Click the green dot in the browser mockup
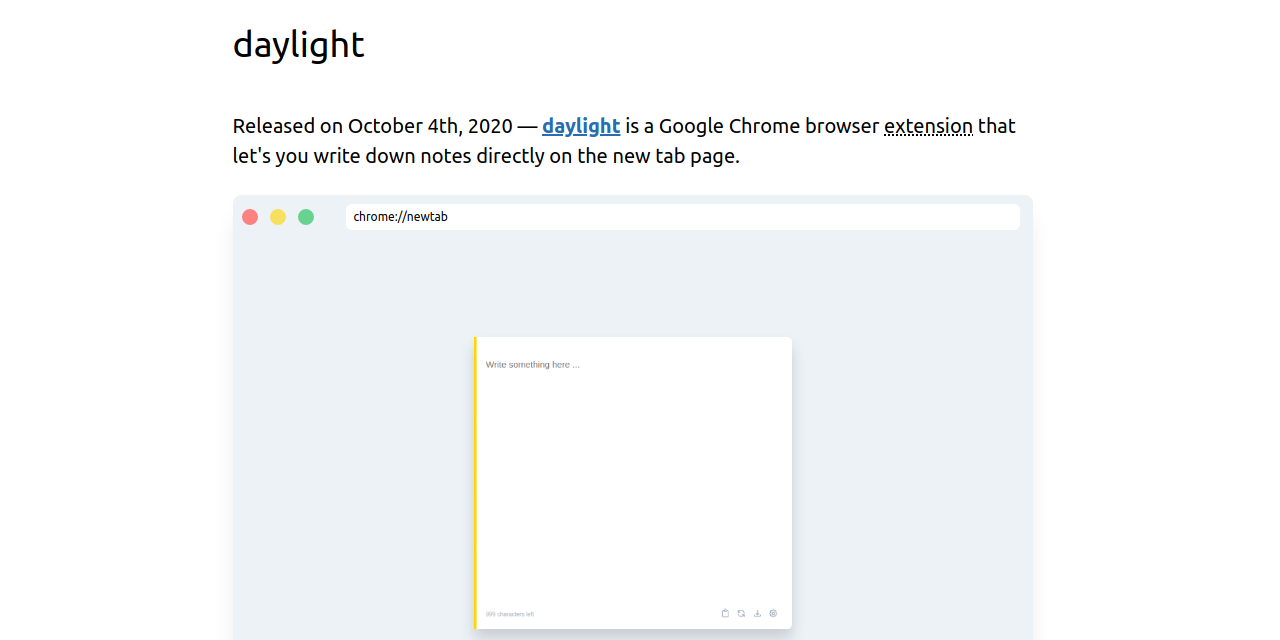 click(x=306, y=217)
